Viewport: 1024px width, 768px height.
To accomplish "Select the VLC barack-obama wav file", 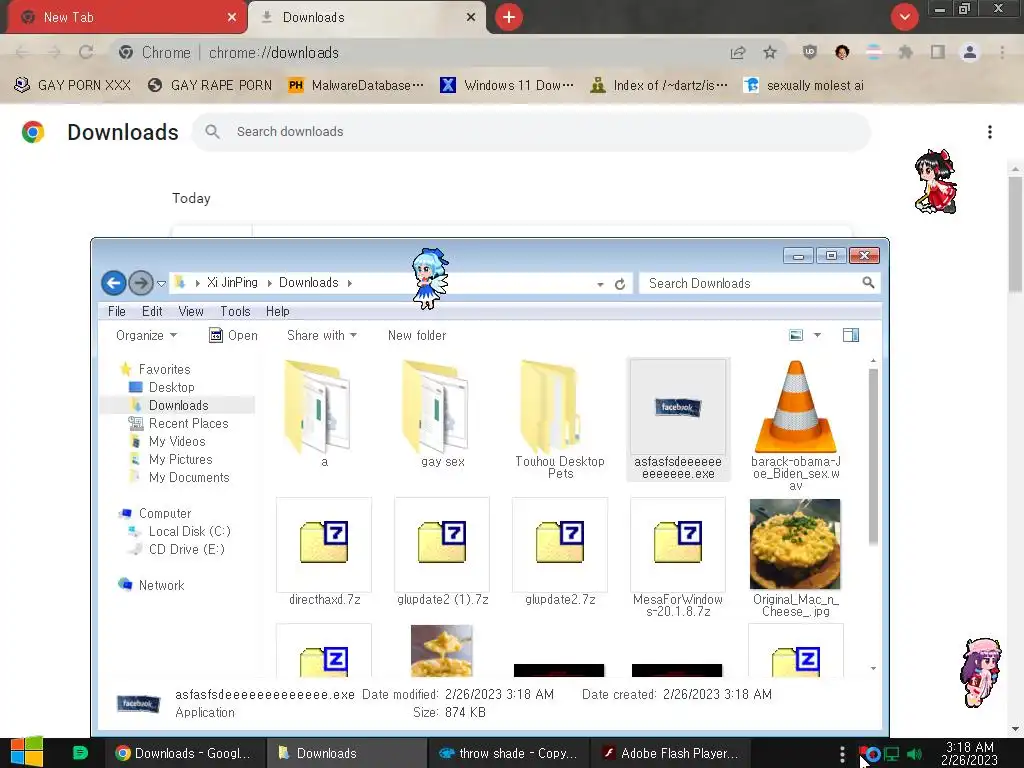I will 795,424.
